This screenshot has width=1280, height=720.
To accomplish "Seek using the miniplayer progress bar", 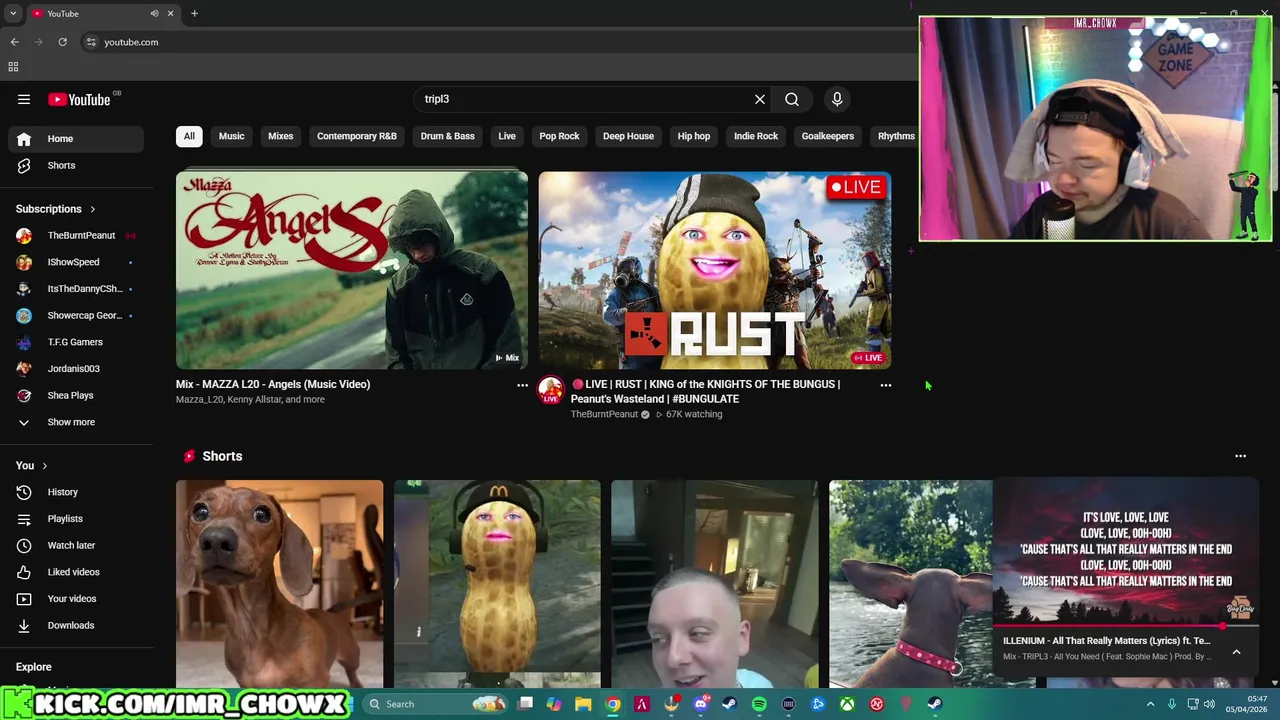I will (1126, 626).
